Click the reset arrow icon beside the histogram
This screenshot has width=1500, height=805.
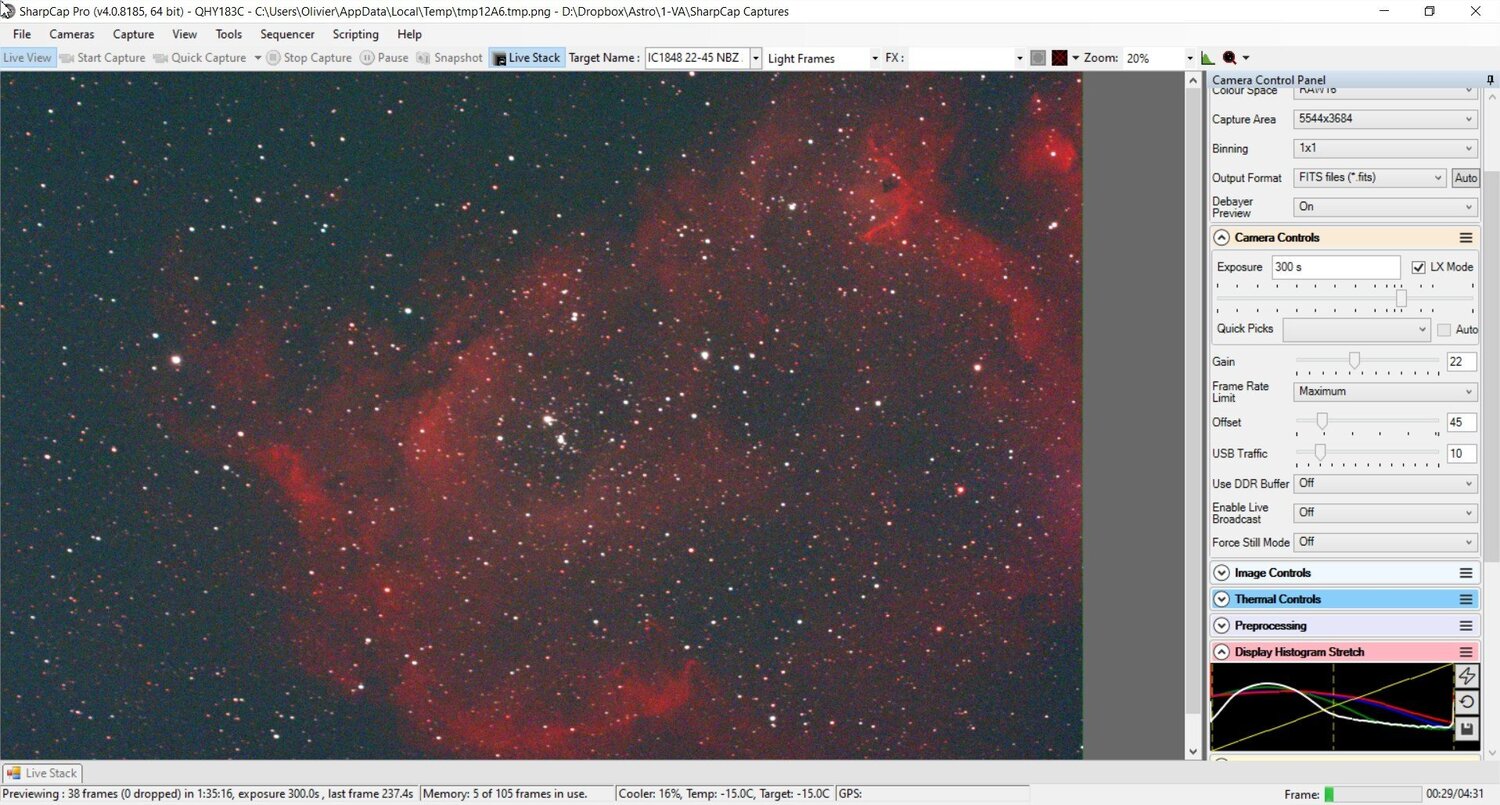click(1467, 702)
